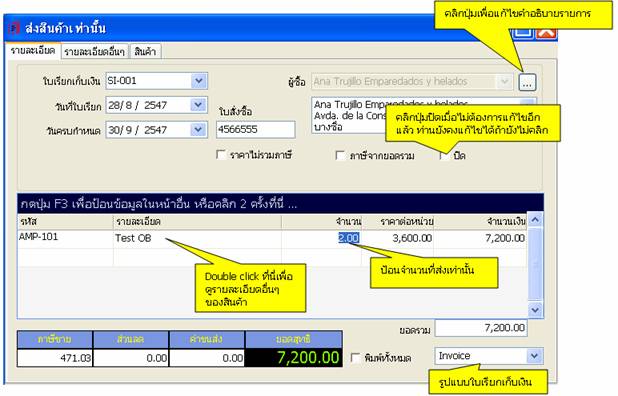Click scroll up arrow of item grid

[535, 220]
